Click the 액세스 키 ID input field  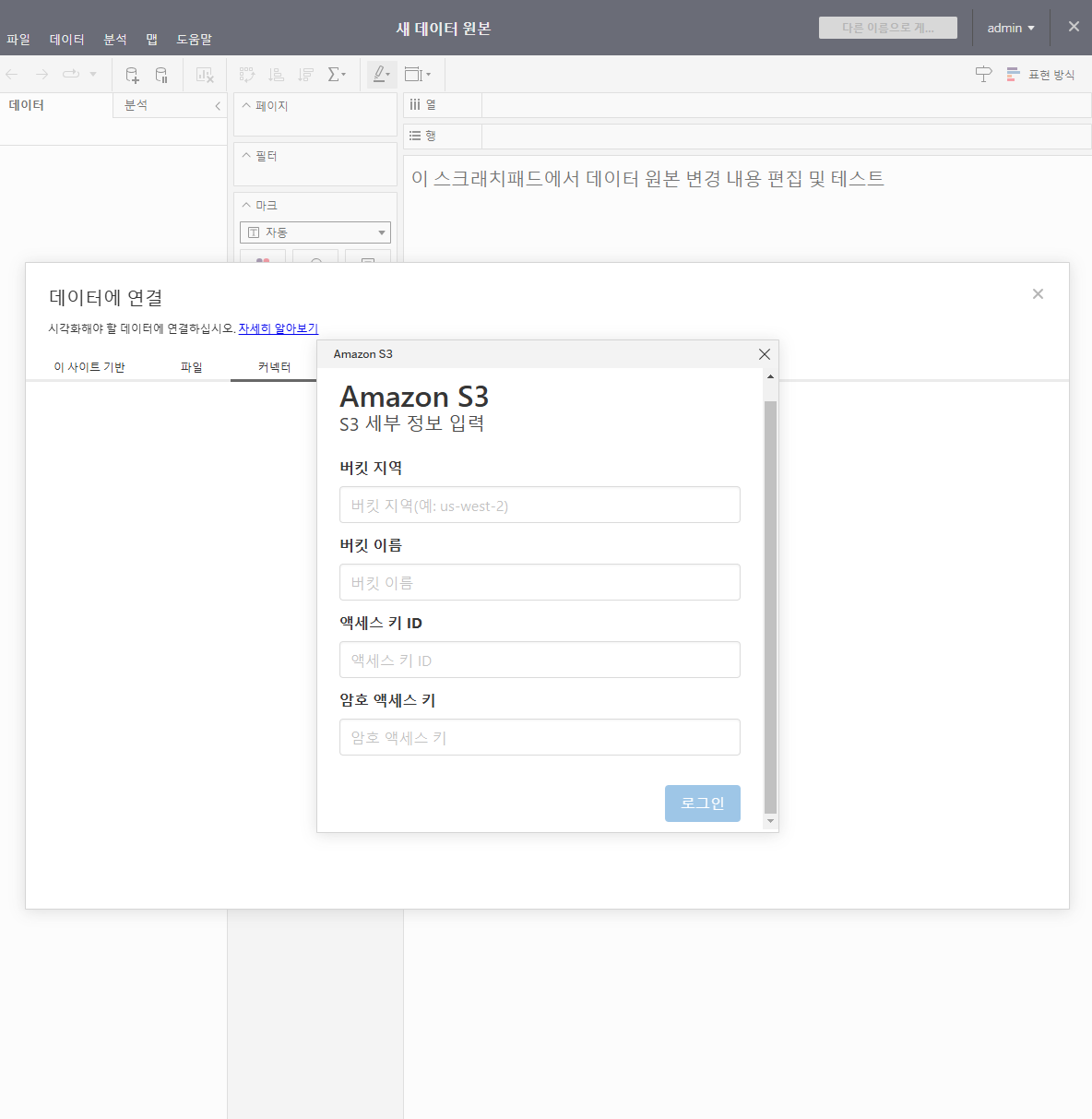[x=540, y=660]
